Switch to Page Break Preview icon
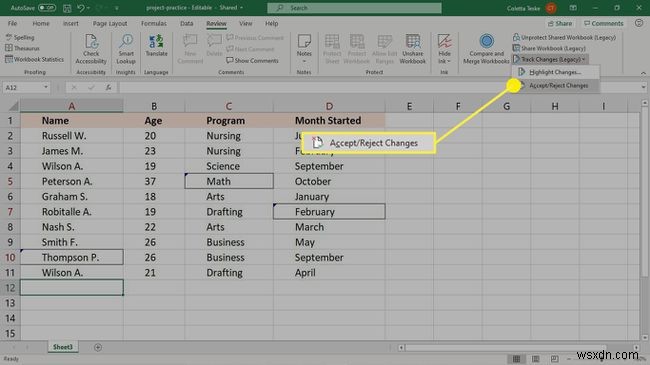 coord(554,359)
